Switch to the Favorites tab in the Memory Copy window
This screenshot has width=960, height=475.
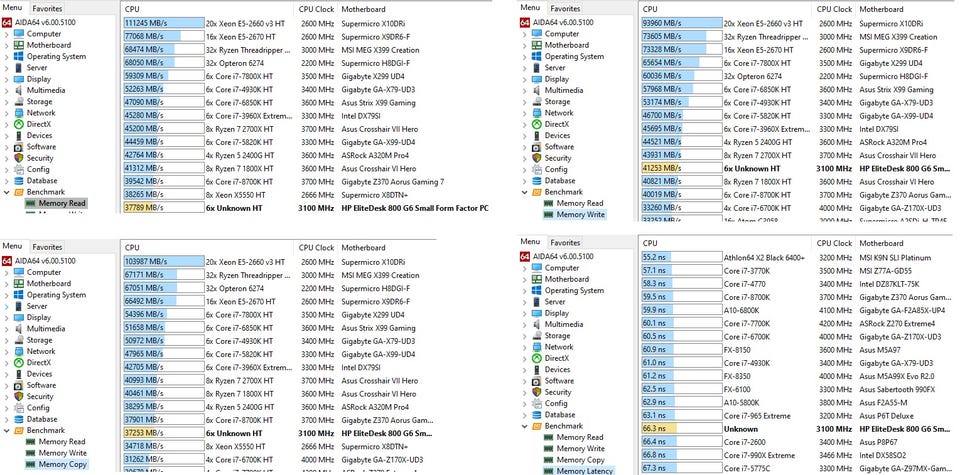(47, 247)
